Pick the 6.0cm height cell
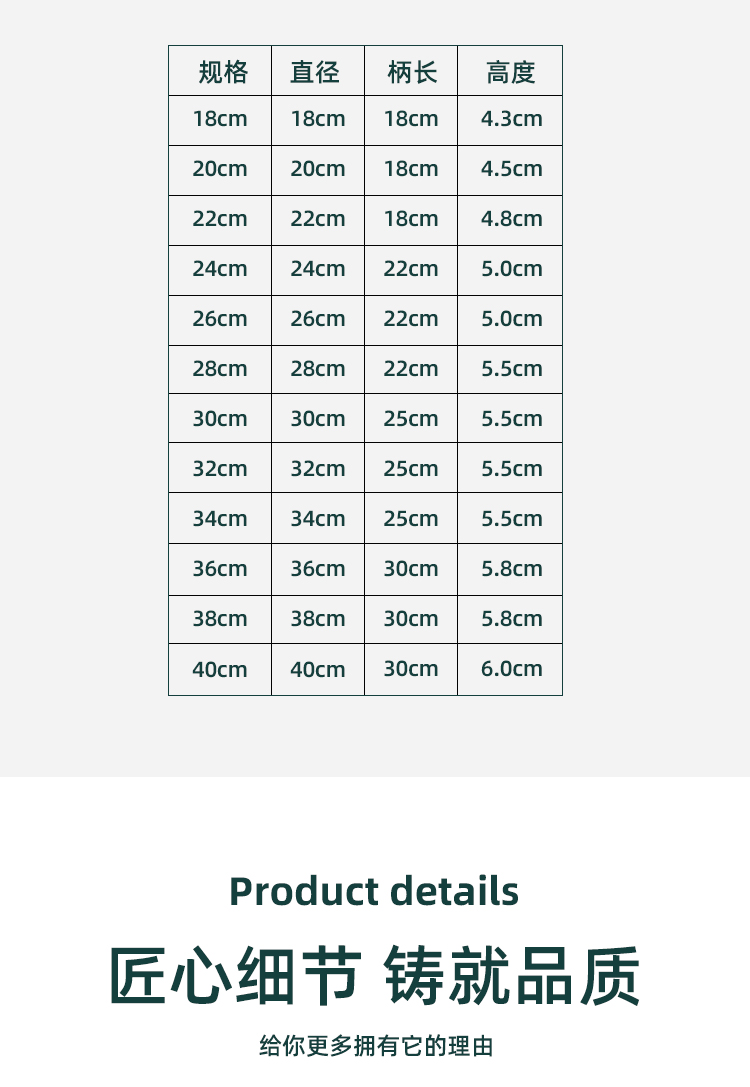The height and width of the screenshot is (1087, 750). pos(511,669)
